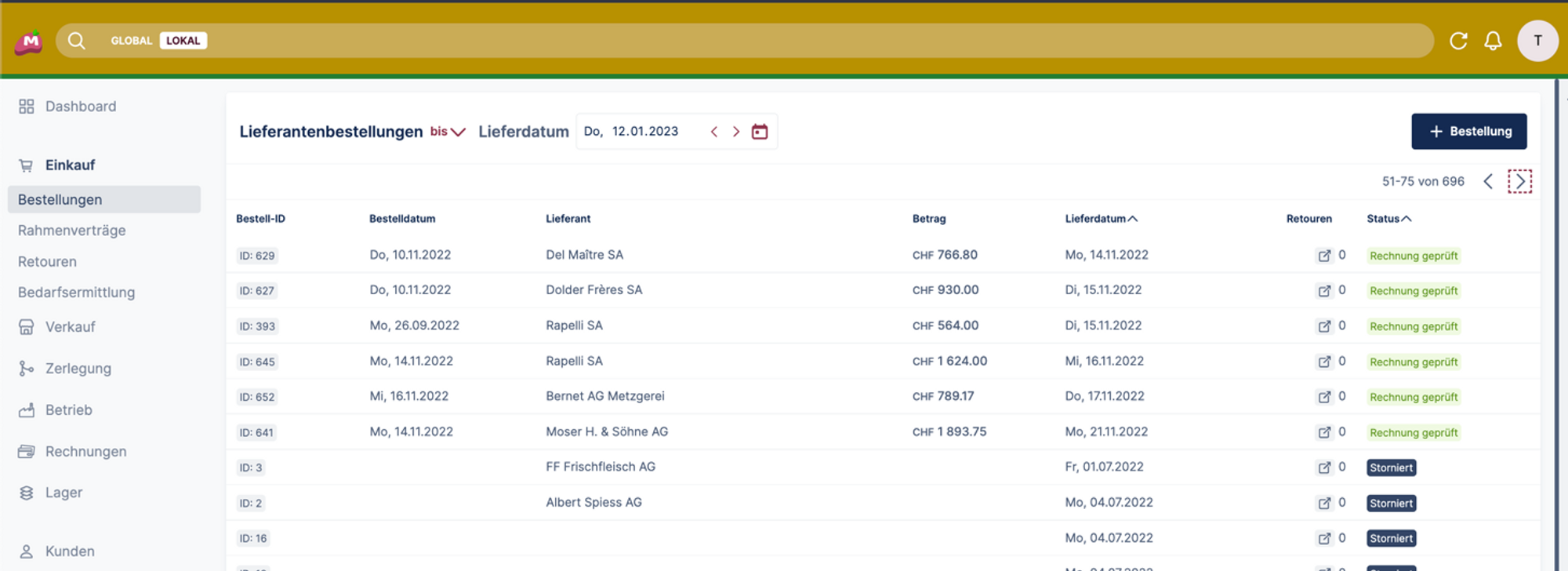Switch search scope to GLOBAL
The width and height of the screenshot is (1568, 571).
click(x=131, y=41)
